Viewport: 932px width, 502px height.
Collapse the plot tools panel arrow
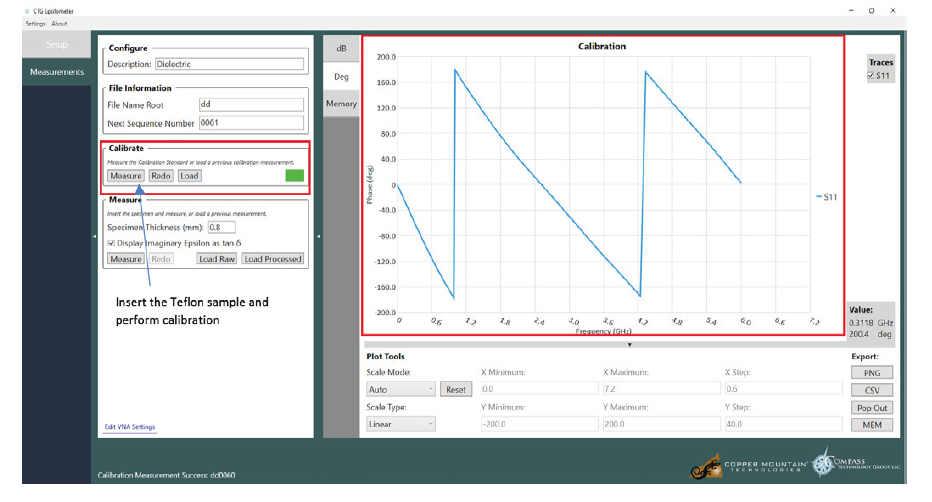(629, 345)
